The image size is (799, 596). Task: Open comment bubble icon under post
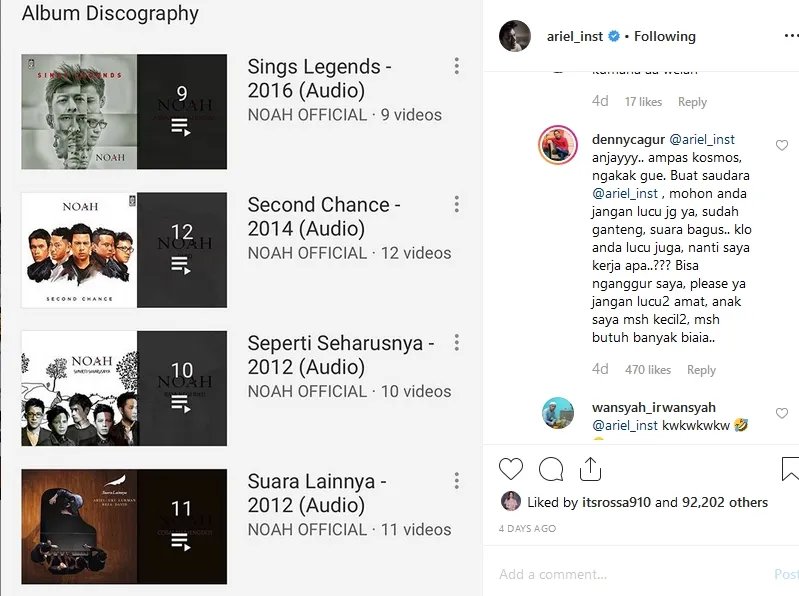(551, 469)
